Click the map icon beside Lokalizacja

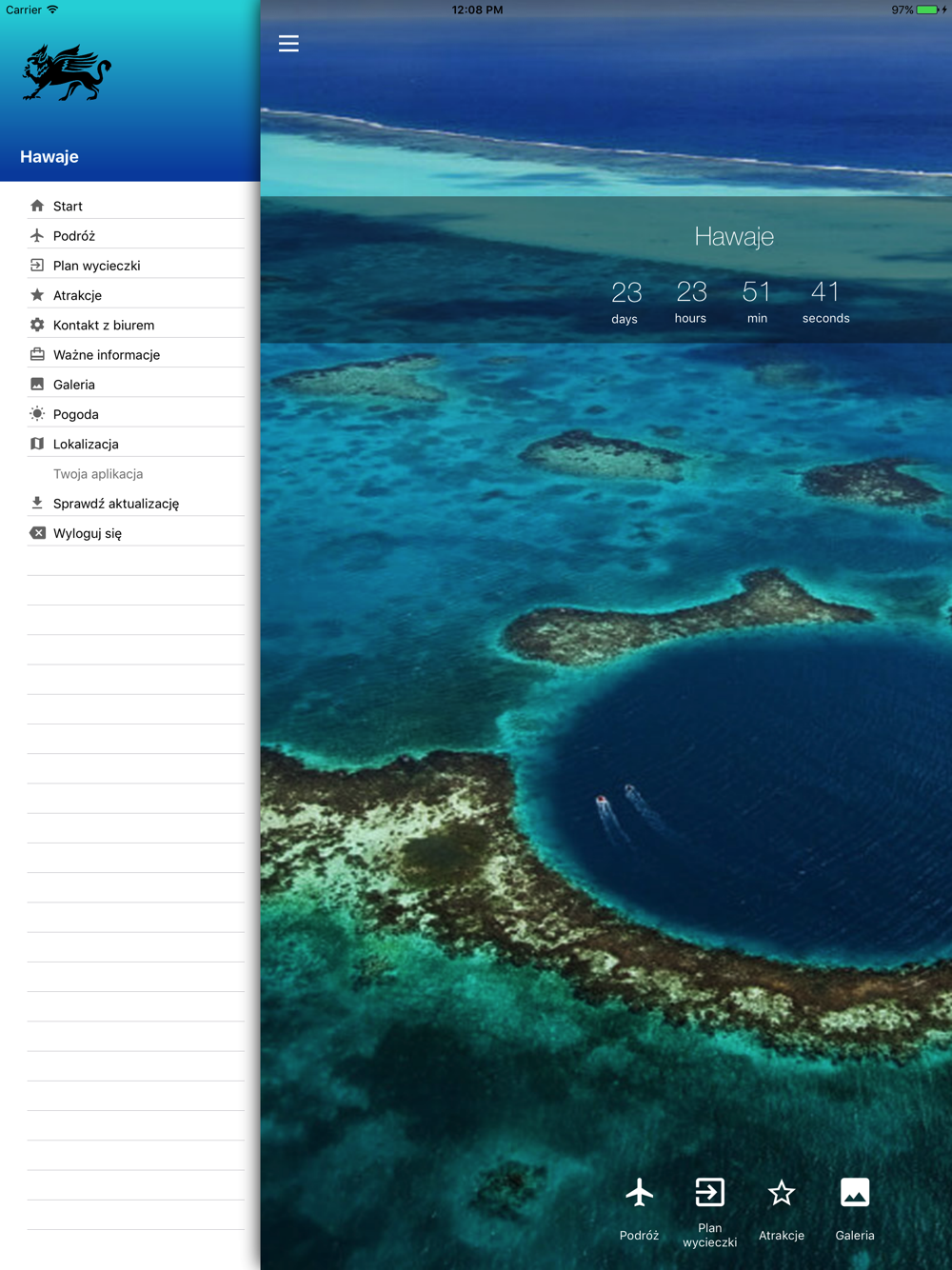pos(37,444)
